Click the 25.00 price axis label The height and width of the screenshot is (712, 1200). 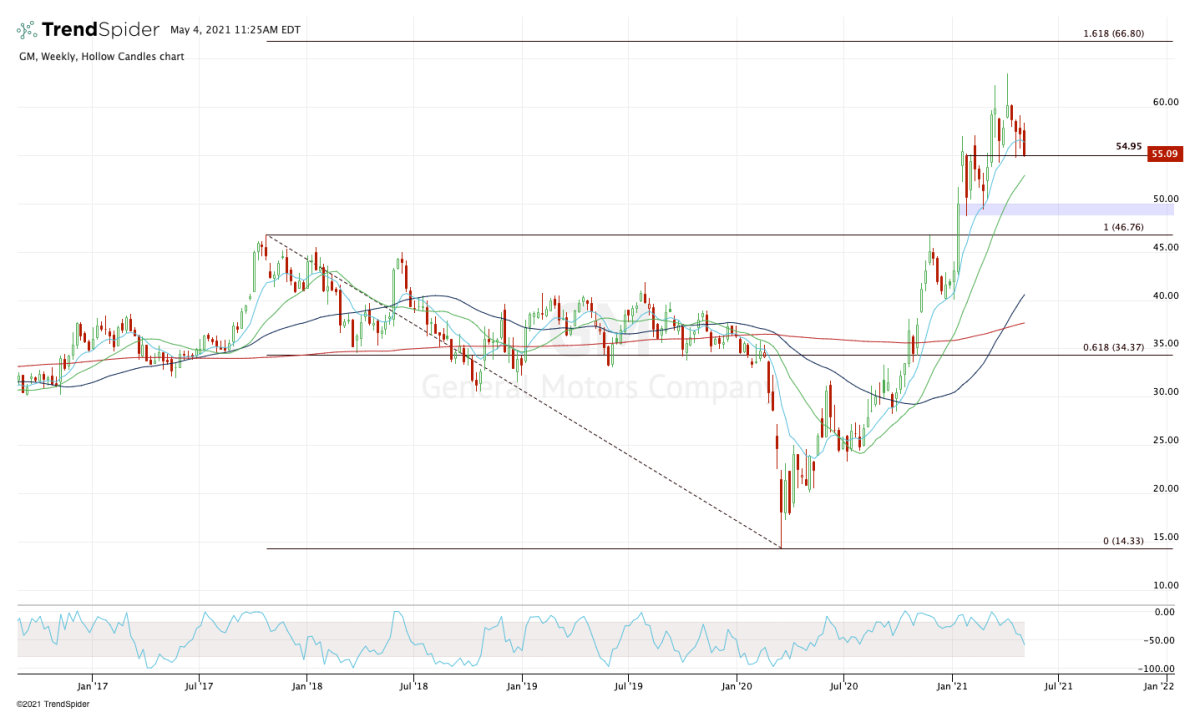(1165, 441)
